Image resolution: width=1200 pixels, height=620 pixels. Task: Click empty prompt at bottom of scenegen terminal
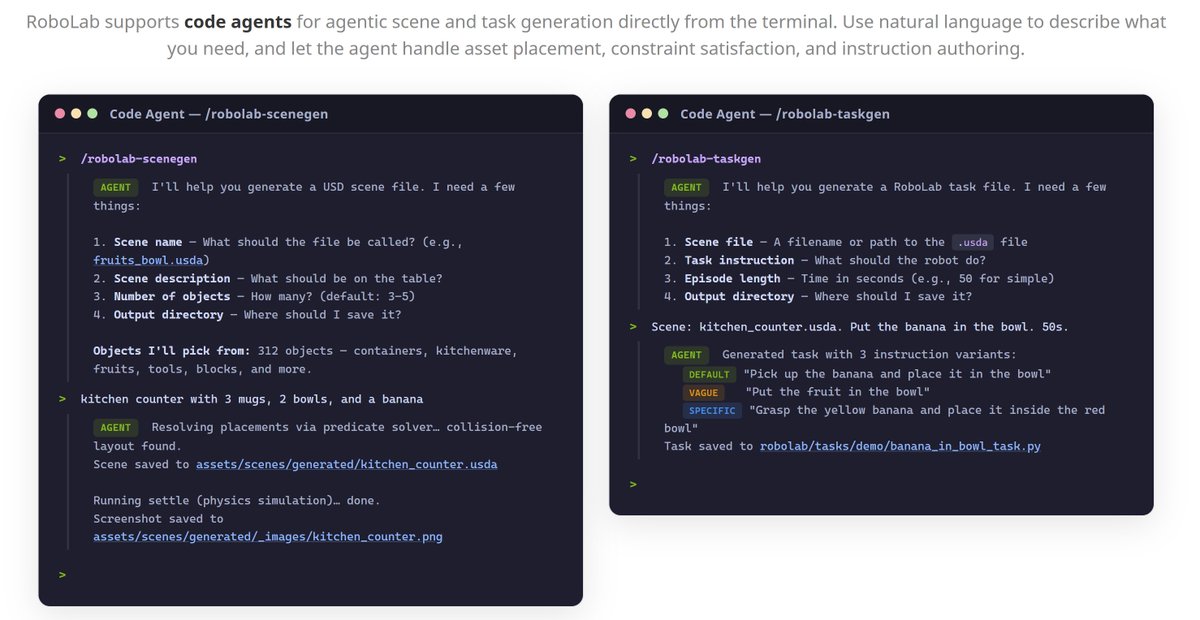point(62,575)
